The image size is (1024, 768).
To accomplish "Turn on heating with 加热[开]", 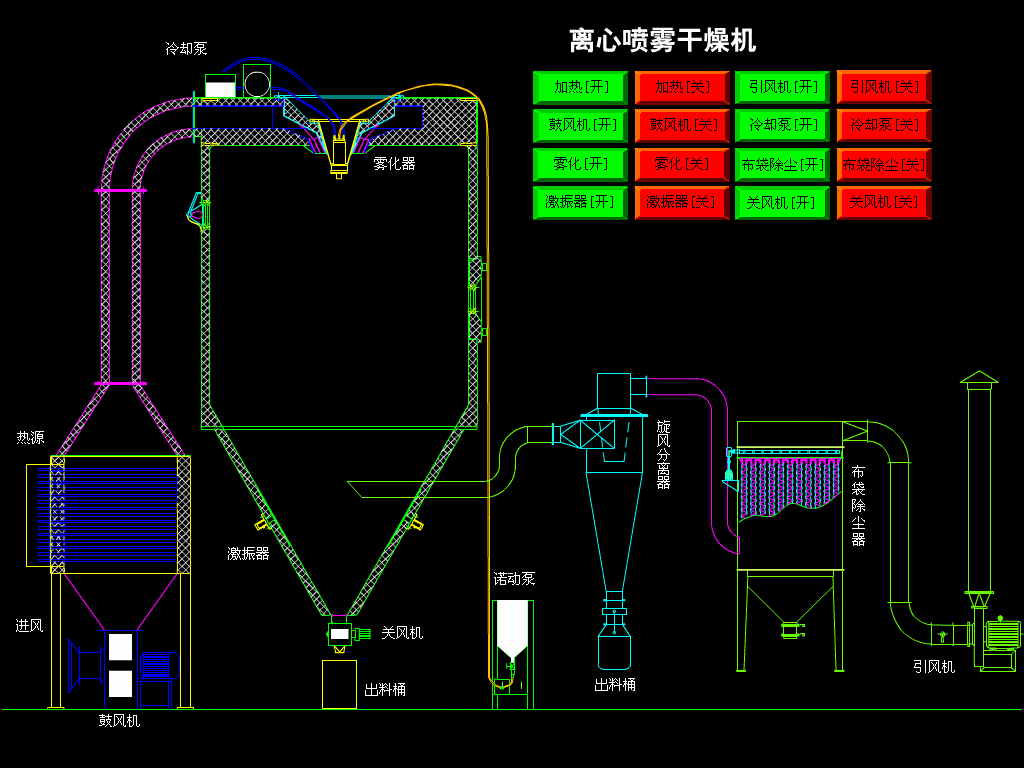I will pyautogui.click(x=580, y=88).
